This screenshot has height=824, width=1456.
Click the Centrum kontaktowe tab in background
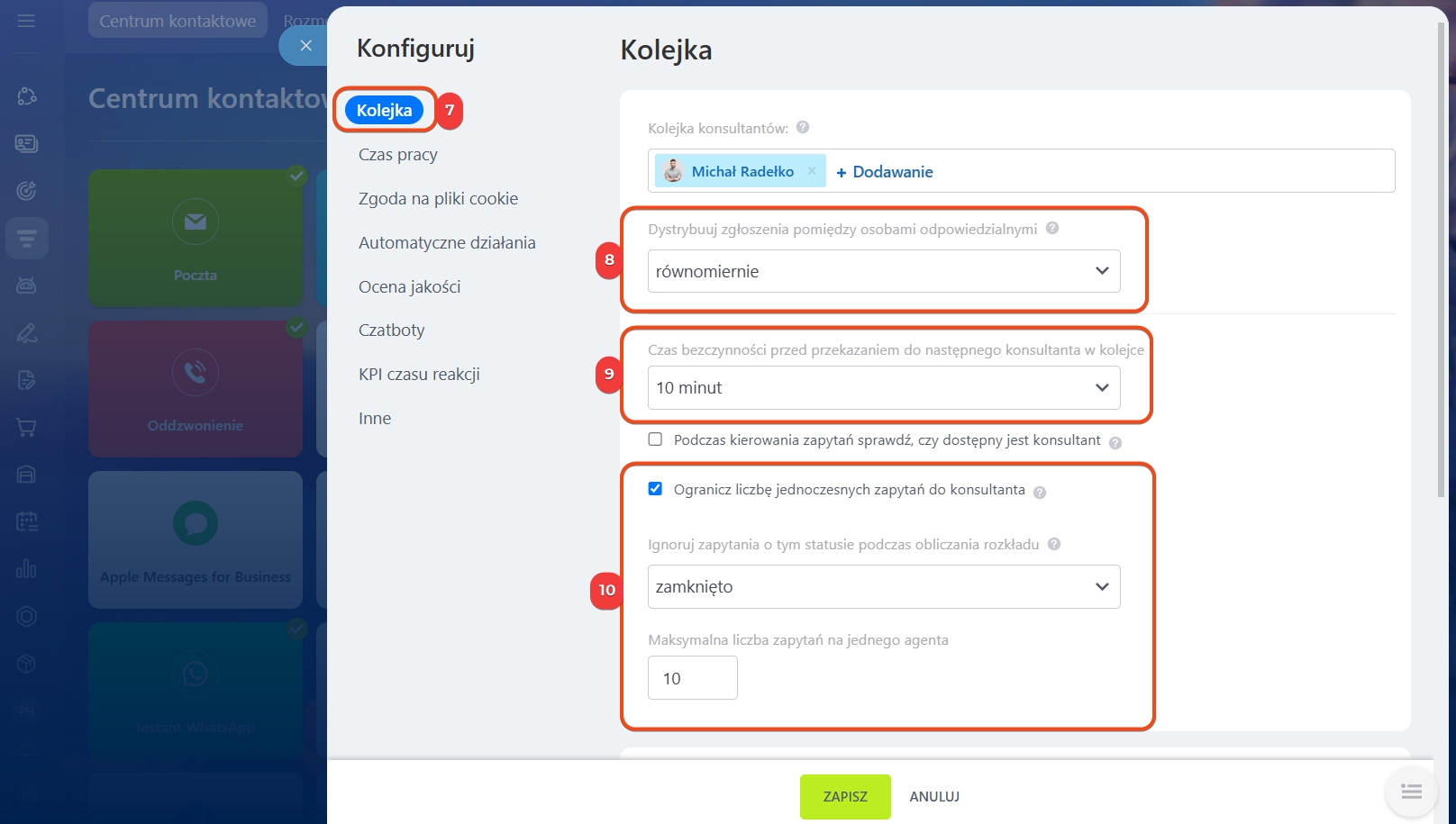click(x=177, y=21)
